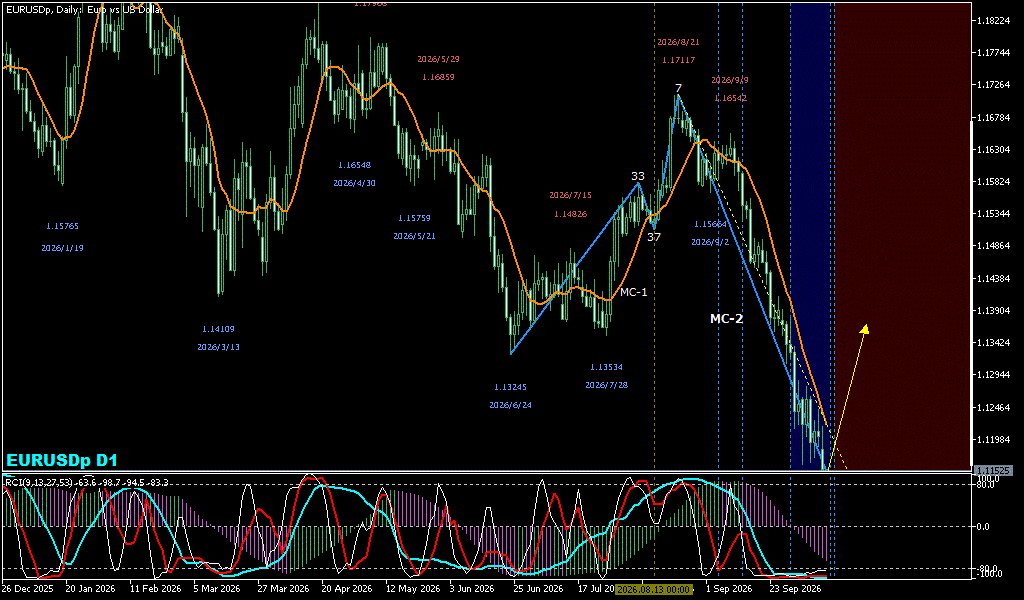Click the red high price label 1.17117
This screenshot has height=600, width=1024.
click(678, 59)
